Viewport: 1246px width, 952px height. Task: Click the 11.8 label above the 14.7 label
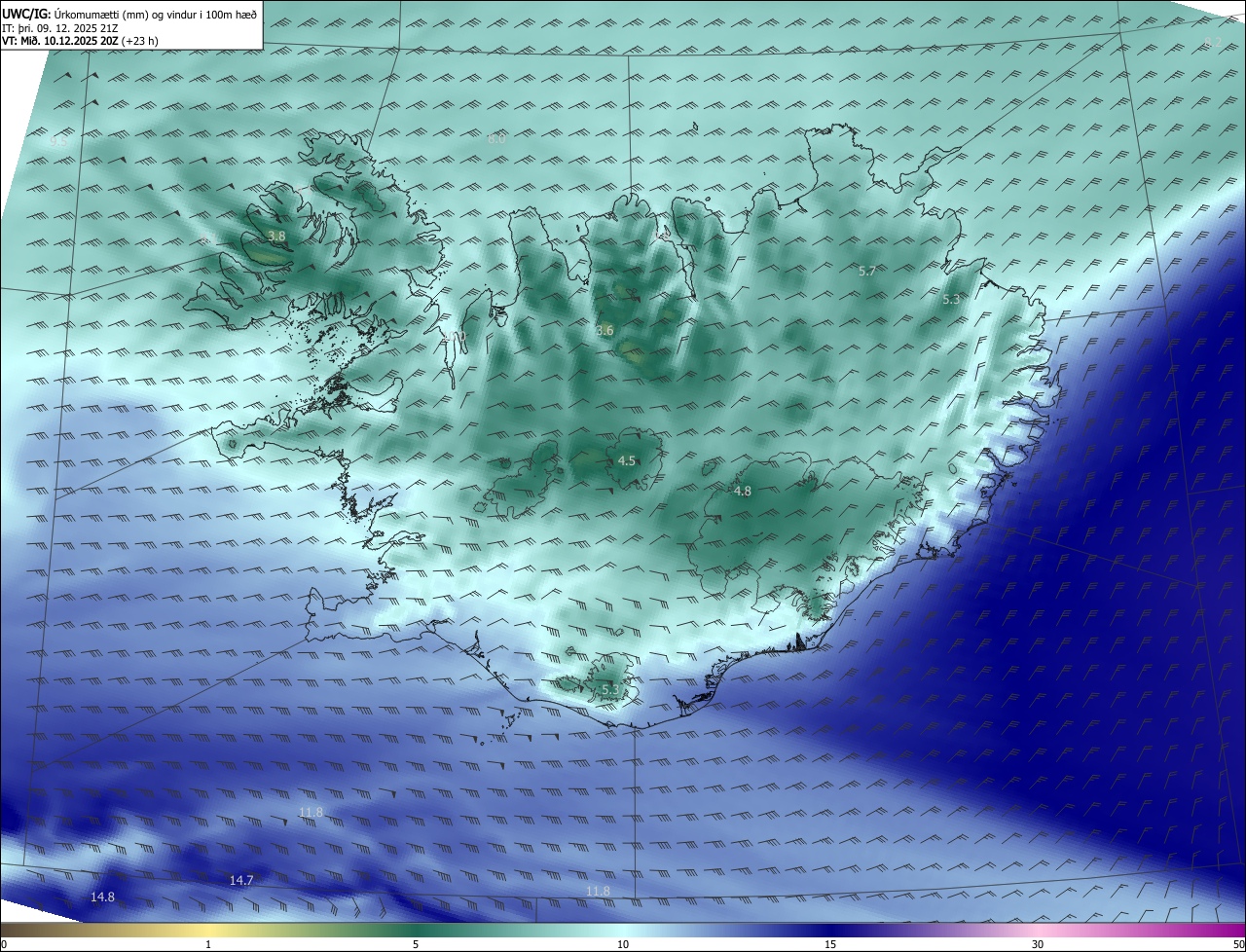point(311,812)
